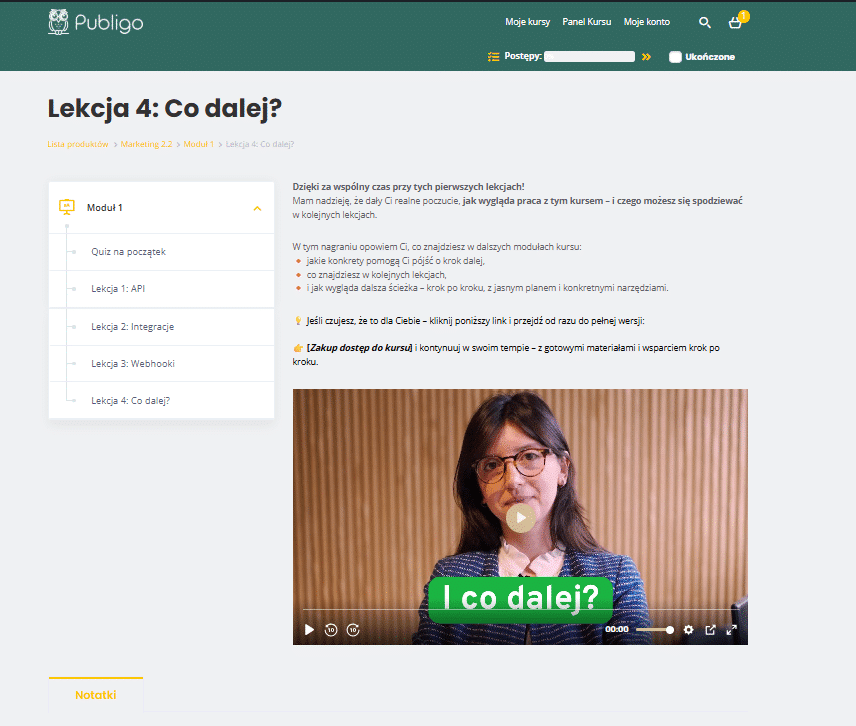Select the Notatki tab

pyautogui.click(x=96, y=695)
